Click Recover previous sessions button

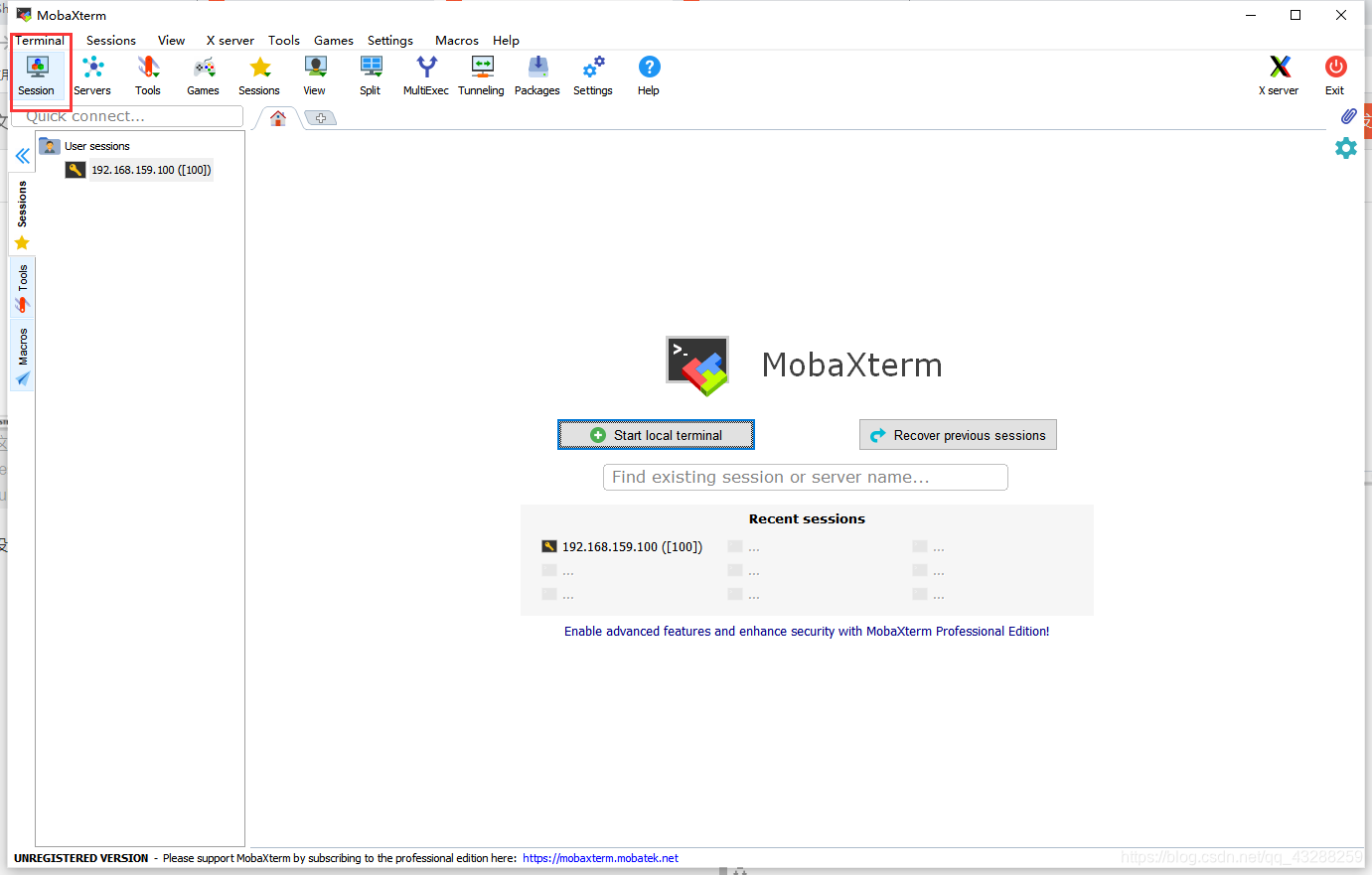click(x=958, y=435)
